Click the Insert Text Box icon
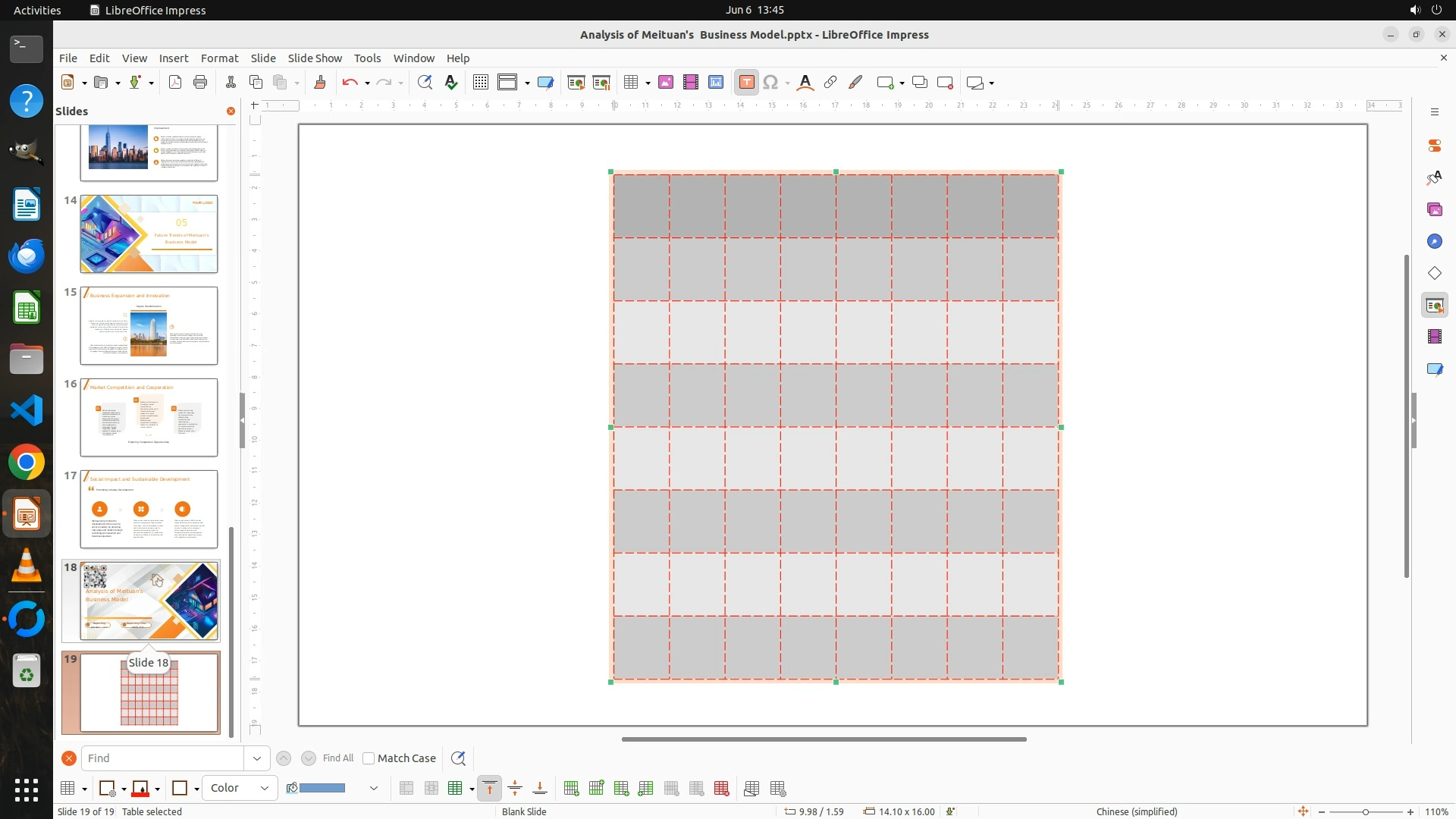The height and width of the screenshot is (819, 1456). (x=746, y=83)
